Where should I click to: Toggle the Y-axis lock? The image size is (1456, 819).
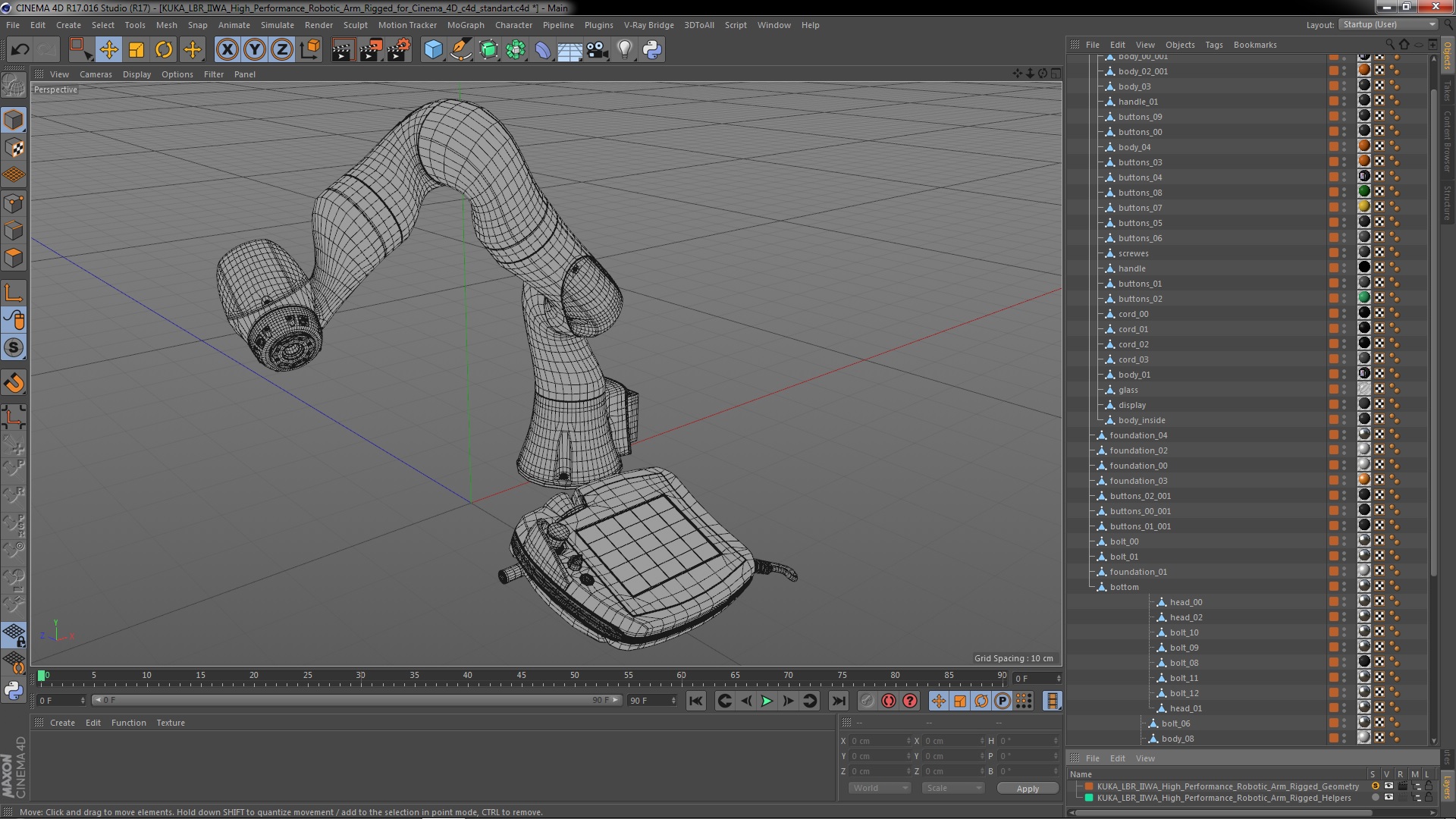point(255,50)
